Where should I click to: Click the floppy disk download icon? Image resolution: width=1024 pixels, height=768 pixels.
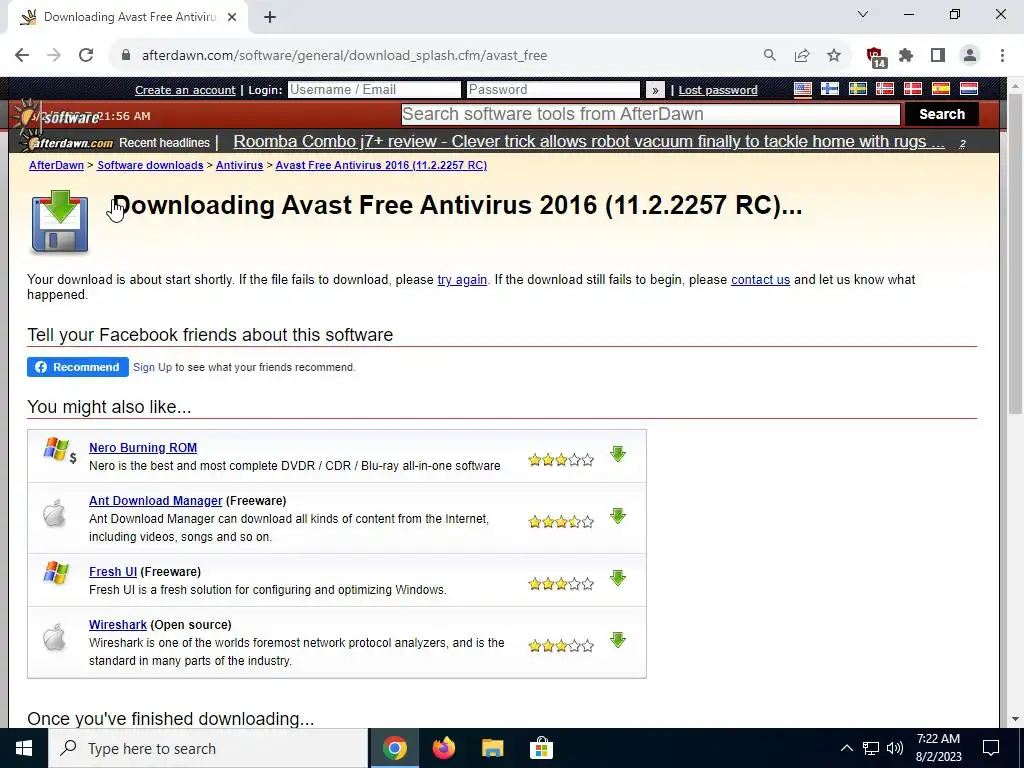click(x=59, y=221)
